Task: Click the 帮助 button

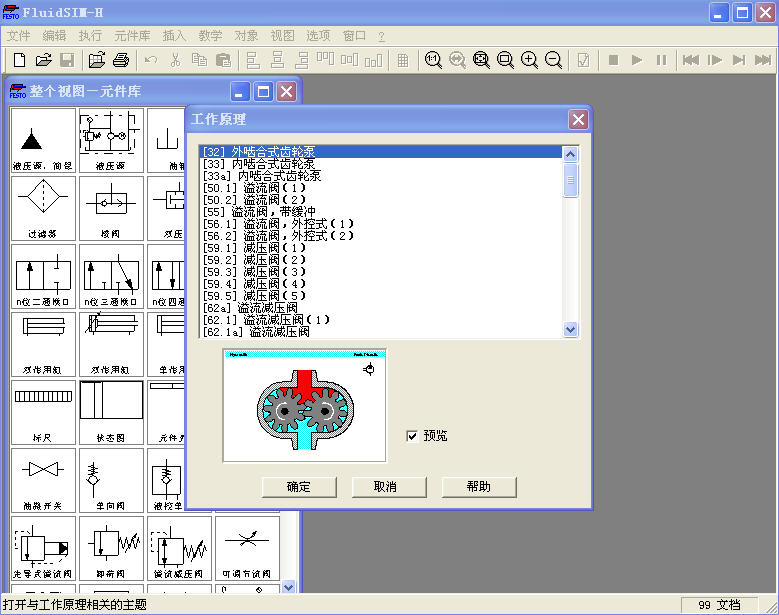Action: (479, 487)
